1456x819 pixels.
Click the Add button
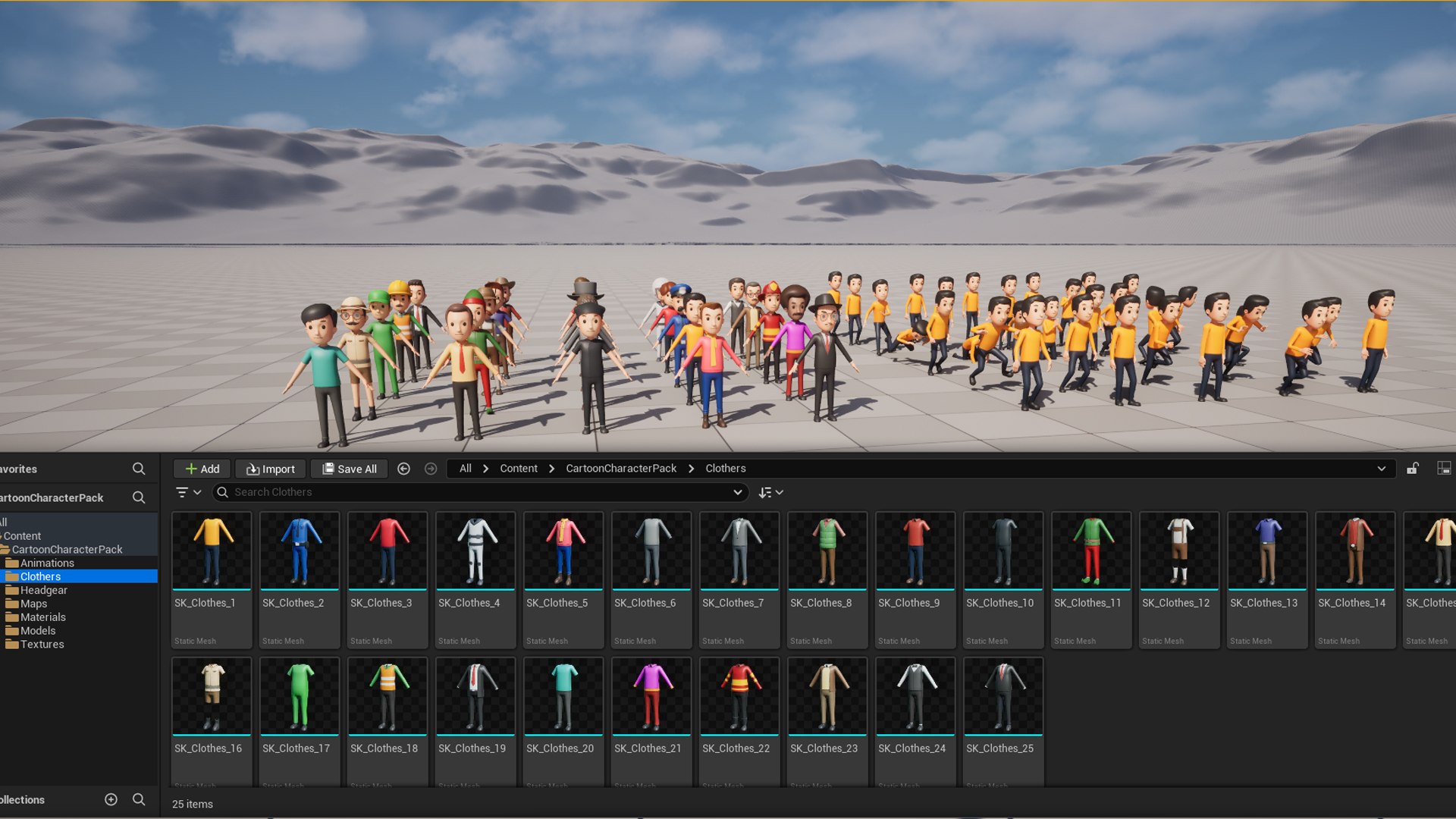[202, 469]
